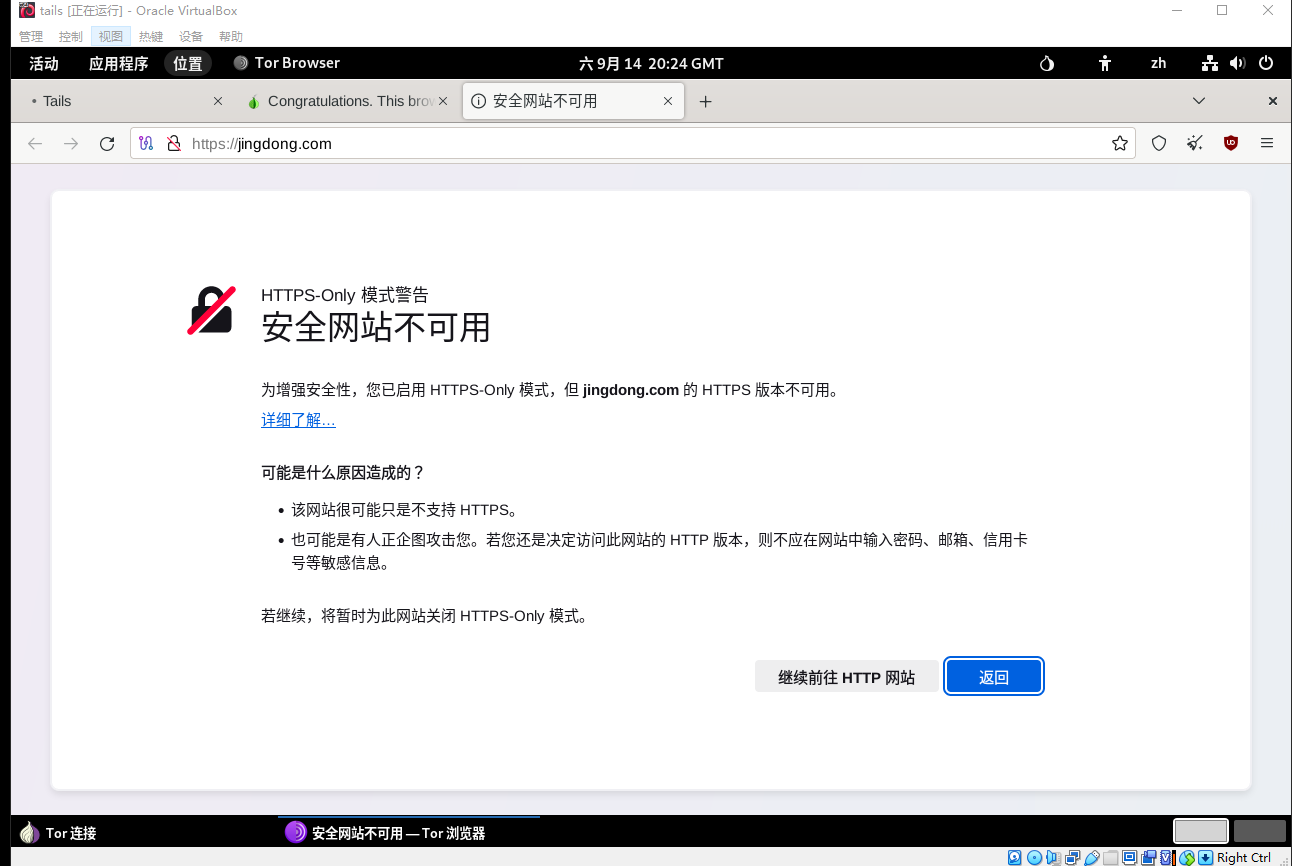Viewport: 1292px width, 866px height.
Task: Click VirtualBox hard disk status icon
Action: coord(1014,857)
